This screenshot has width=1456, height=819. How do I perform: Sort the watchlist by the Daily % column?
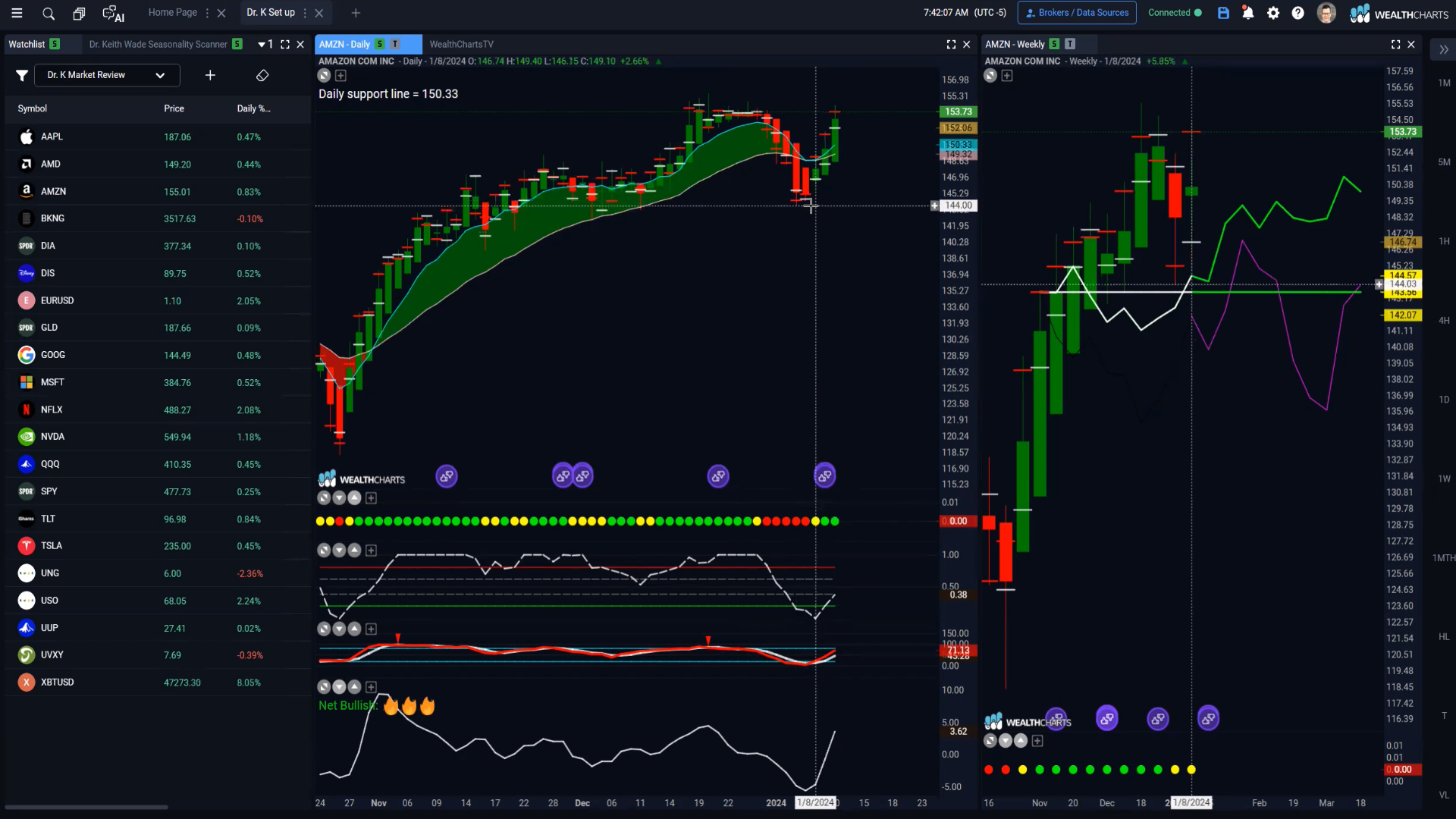[x=253, y=108]
